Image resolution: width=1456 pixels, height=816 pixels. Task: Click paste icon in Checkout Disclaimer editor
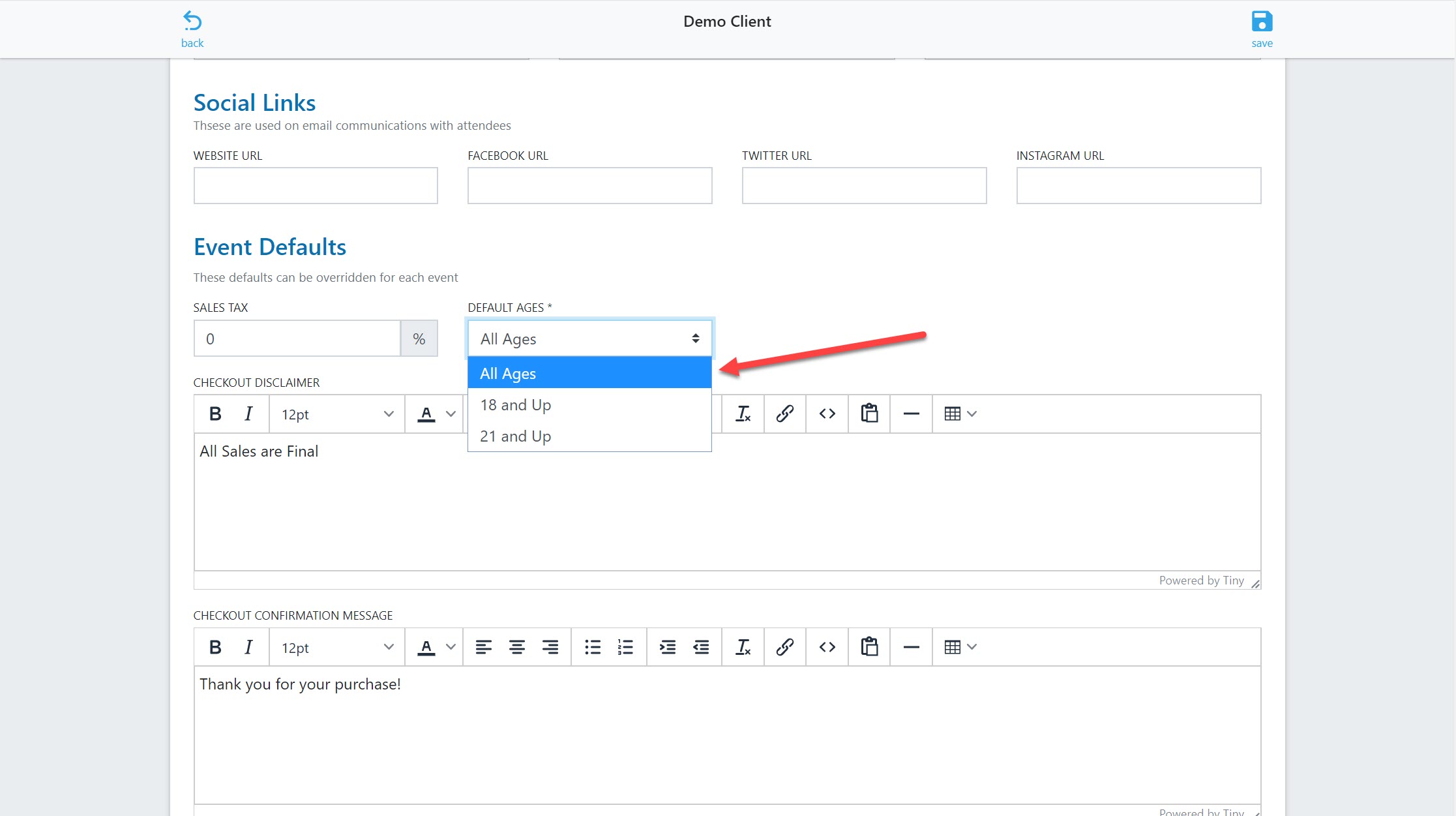click(x=869, y=414)
